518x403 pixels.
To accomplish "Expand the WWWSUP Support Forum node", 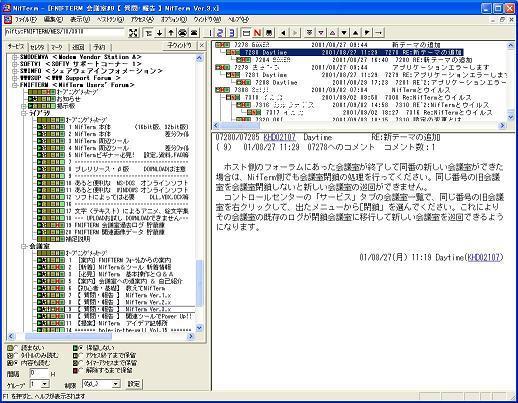I will click(15, 78).
